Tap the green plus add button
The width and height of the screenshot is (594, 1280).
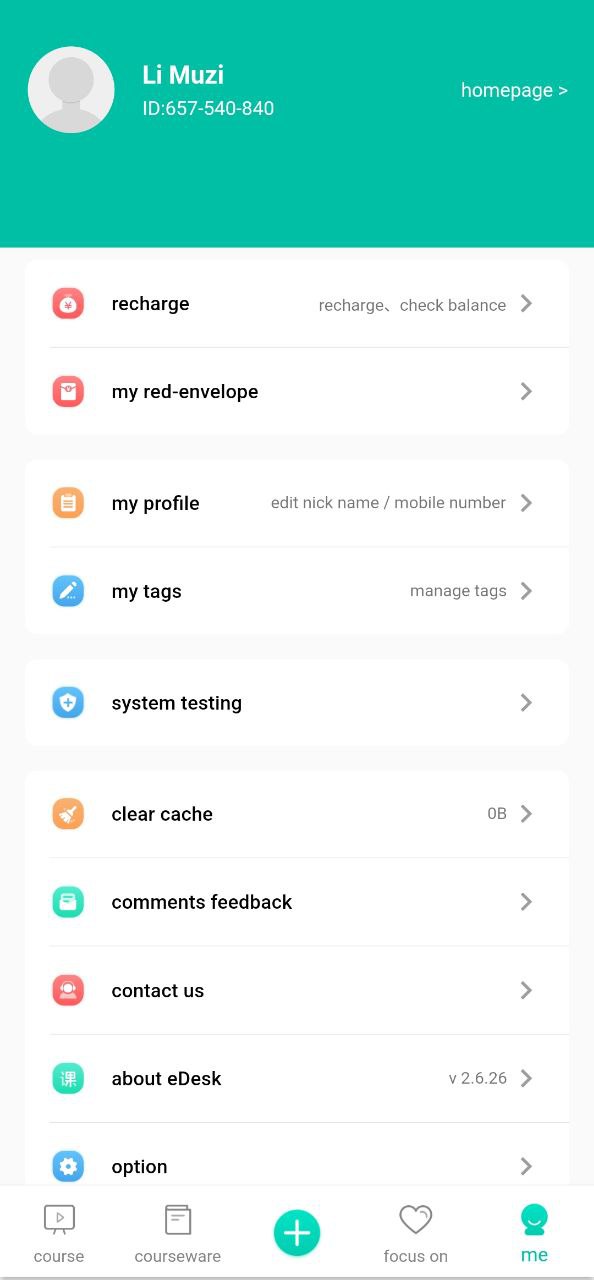pos(297,1233)
